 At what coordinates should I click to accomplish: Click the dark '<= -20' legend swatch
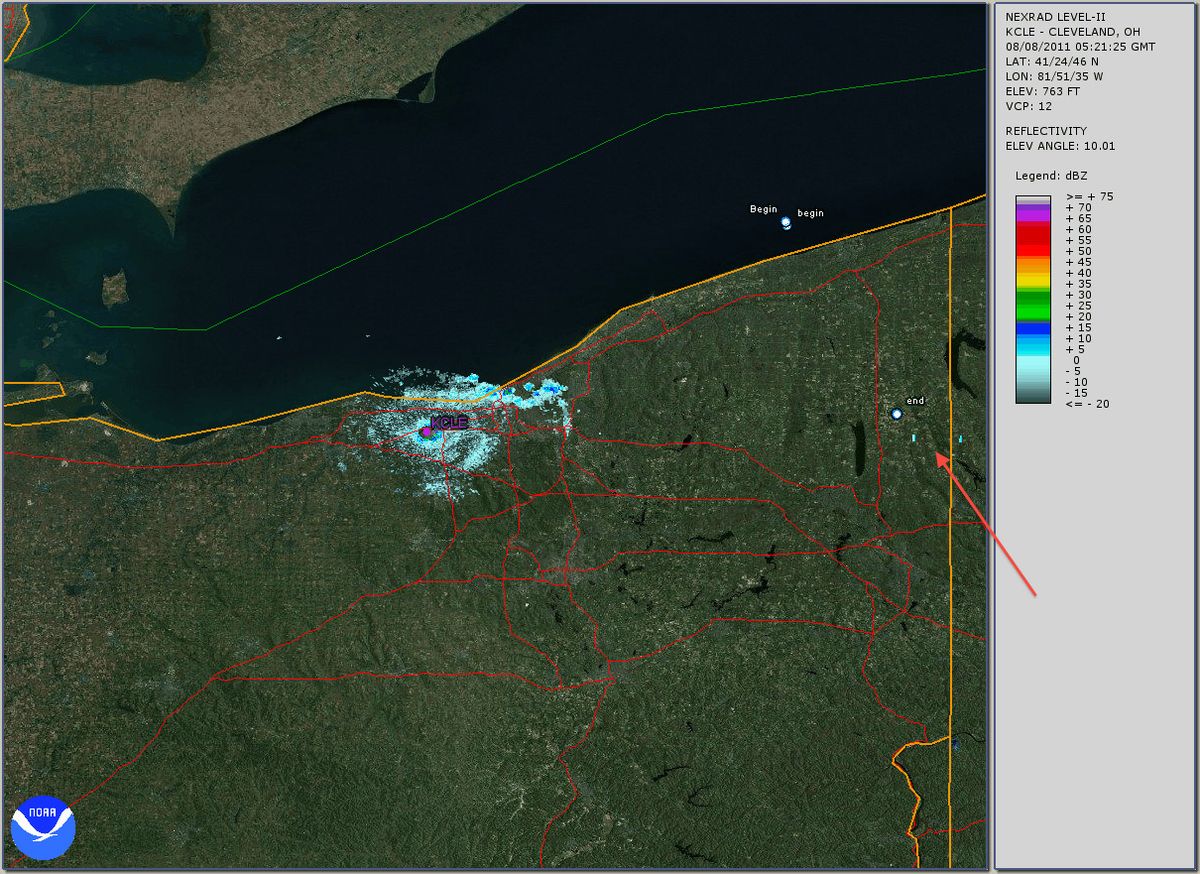point(1032,402)
